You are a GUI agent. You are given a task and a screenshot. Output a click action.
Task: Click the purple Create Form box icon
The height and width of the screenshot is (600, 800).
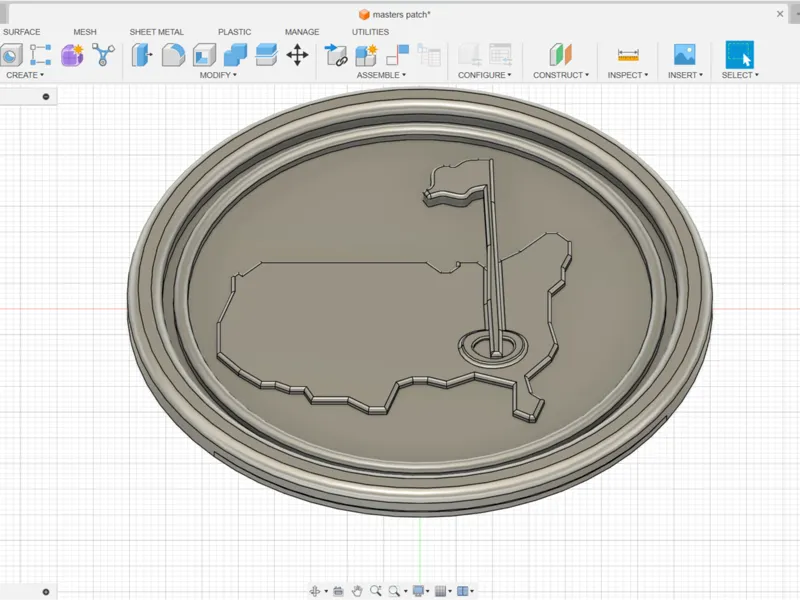(72, 55)
